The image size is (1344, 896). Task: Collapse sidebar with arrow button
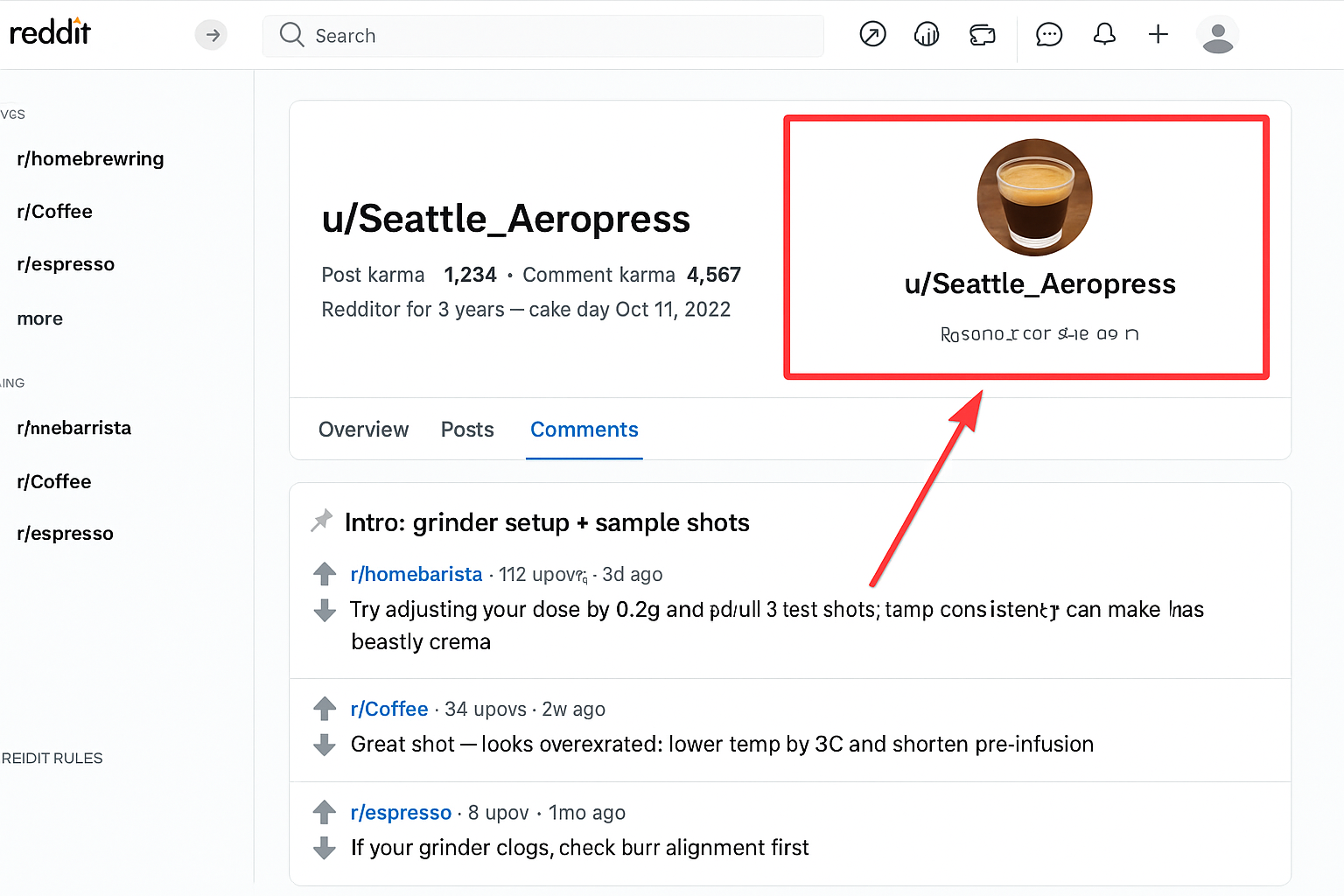[x=211, y=35]
